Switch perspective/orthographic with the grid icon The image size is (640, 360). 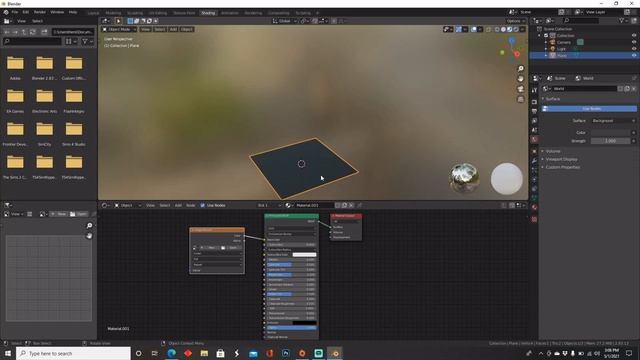click(520, 99)
